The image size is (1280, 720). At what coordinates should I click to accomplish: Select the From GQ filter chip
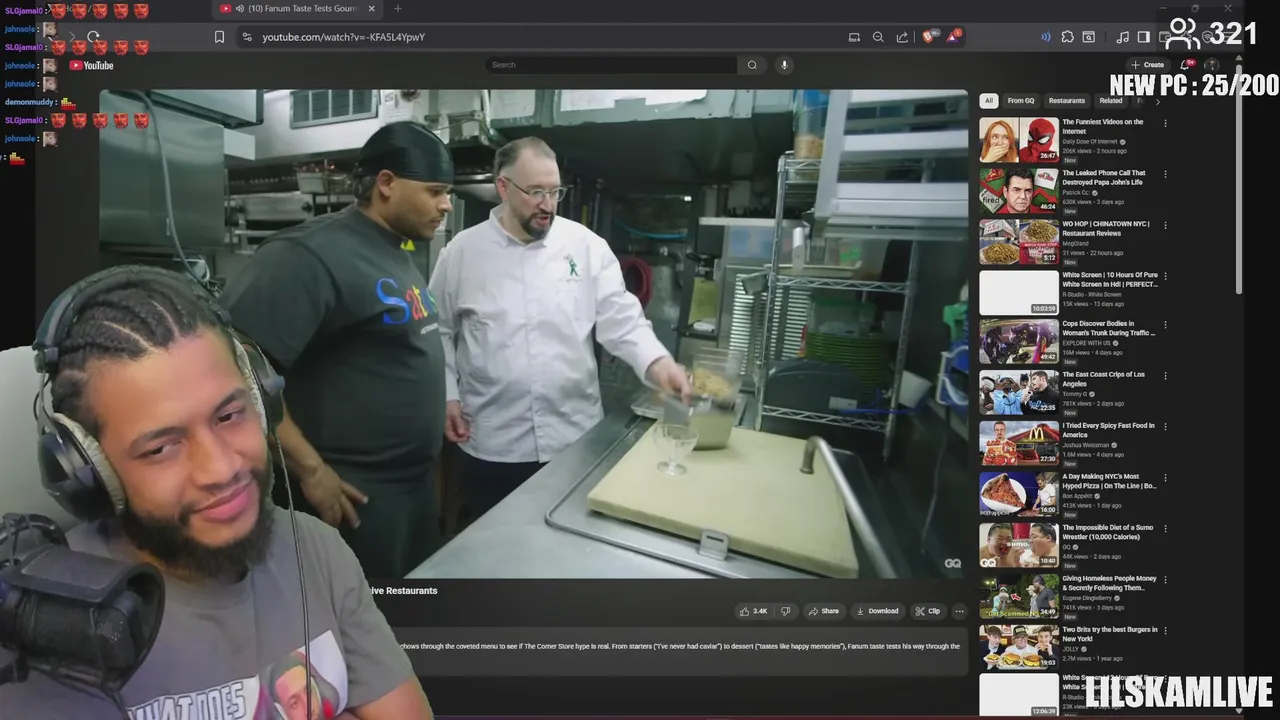(1021, 101)
